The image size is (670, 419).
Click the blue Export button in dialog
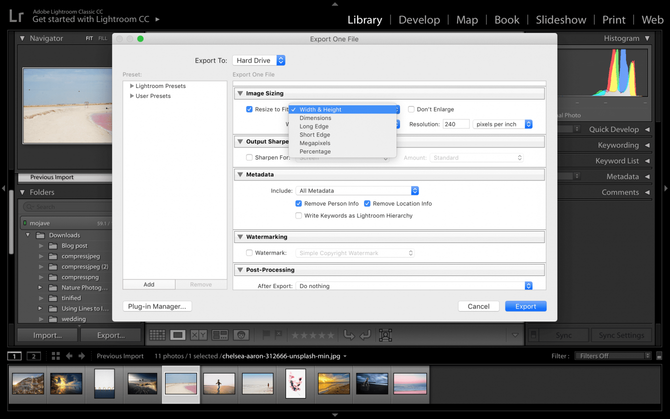[x=526, y=306]
